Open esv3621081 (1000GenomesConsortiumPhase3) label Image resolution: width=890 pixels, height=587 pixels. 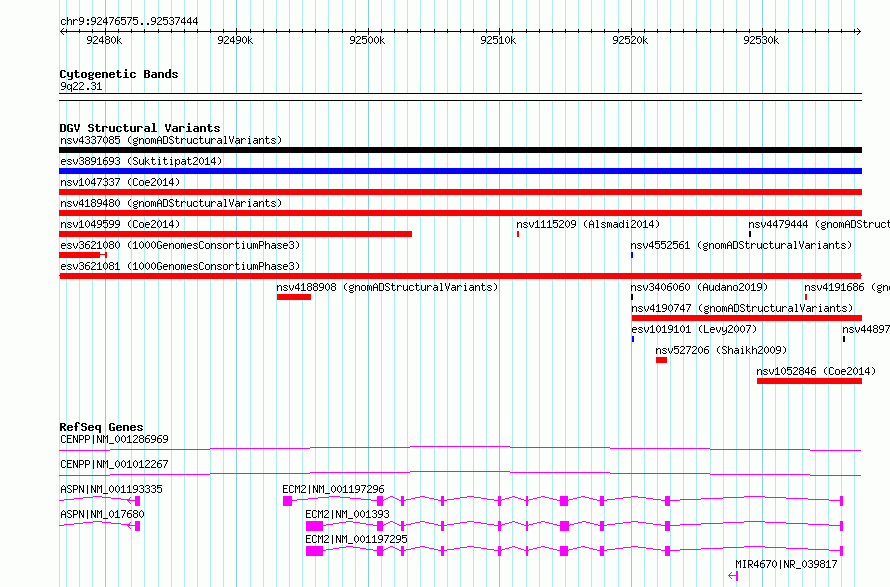point(180,266)
